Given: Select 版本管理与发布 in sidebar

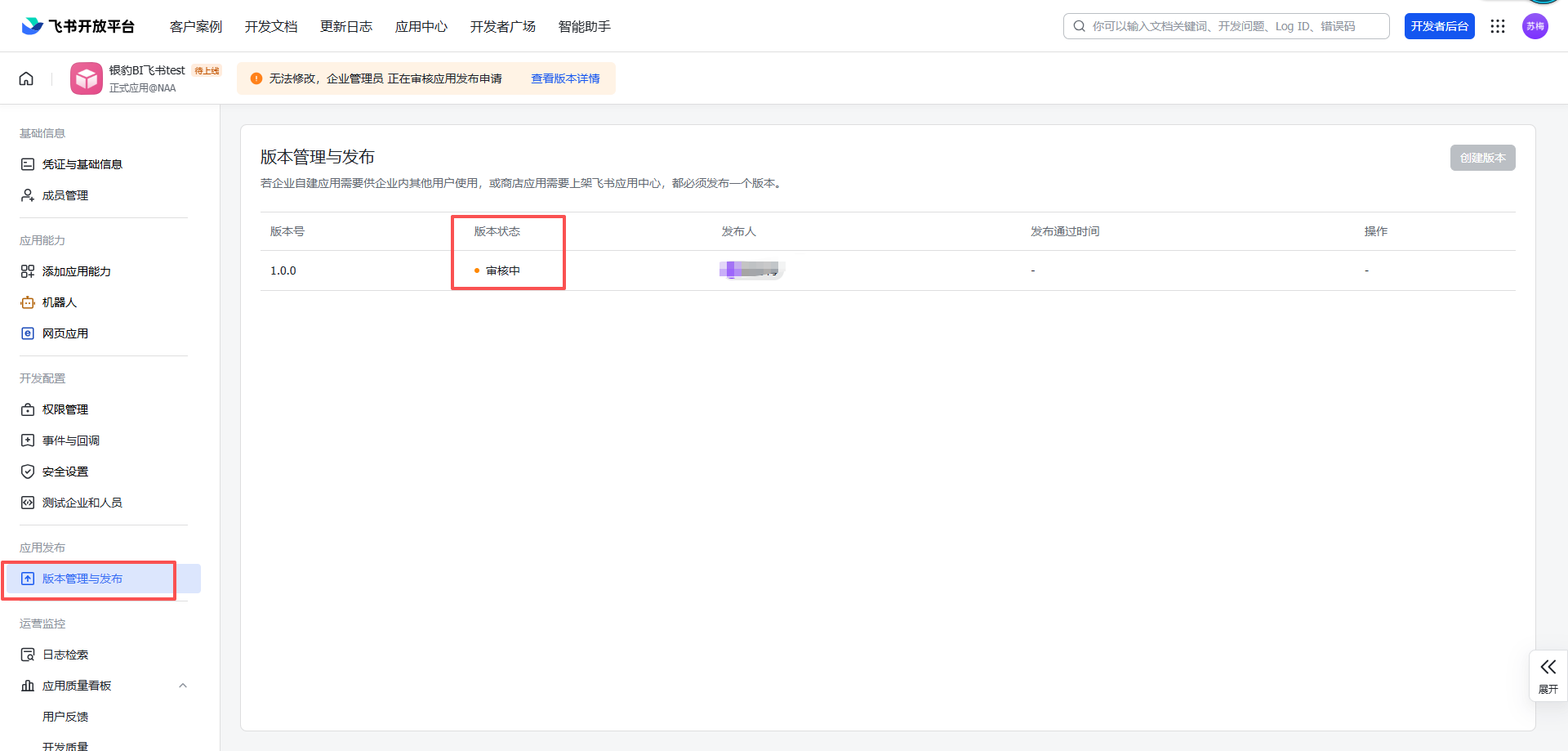Looking at the screenshot, I should pos(82,579).
